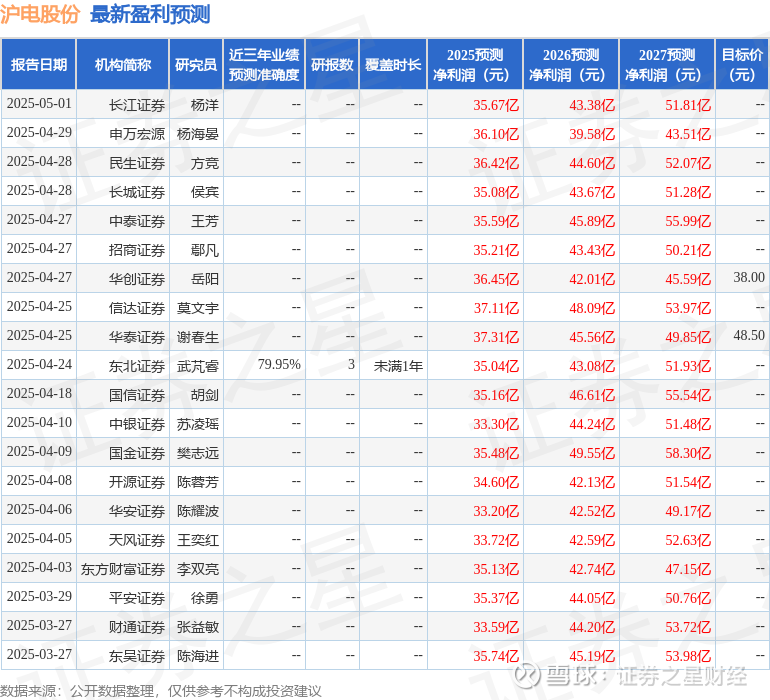Select the 近三年业绩预测准确度 column header
Image resolution: width=770 pixels, height=700 pixels.
(x=264, y=64)
